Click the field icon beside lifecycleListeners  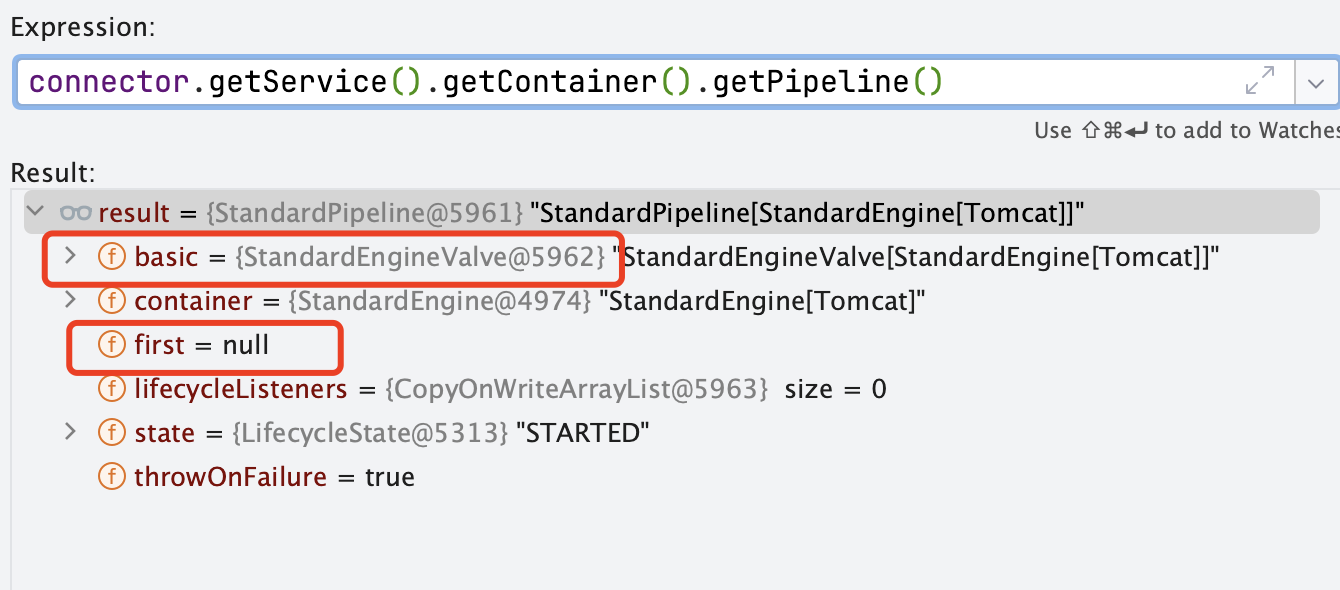(x=110, y=389)
